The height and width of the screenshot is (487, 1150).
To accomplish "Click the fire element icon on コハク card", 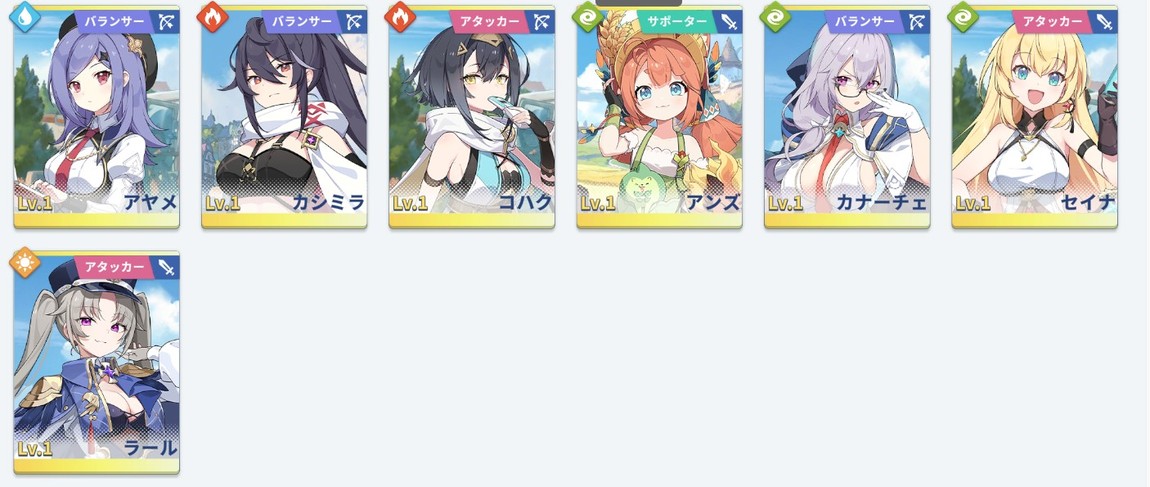I will click(x=400, y=17).
